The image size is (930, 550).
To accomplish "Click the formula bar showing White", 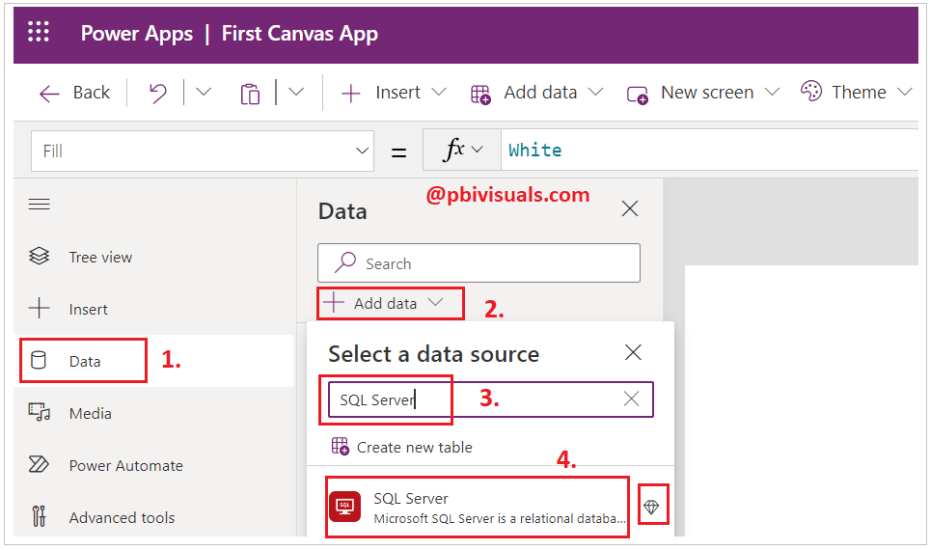I will tap(709, 150).
